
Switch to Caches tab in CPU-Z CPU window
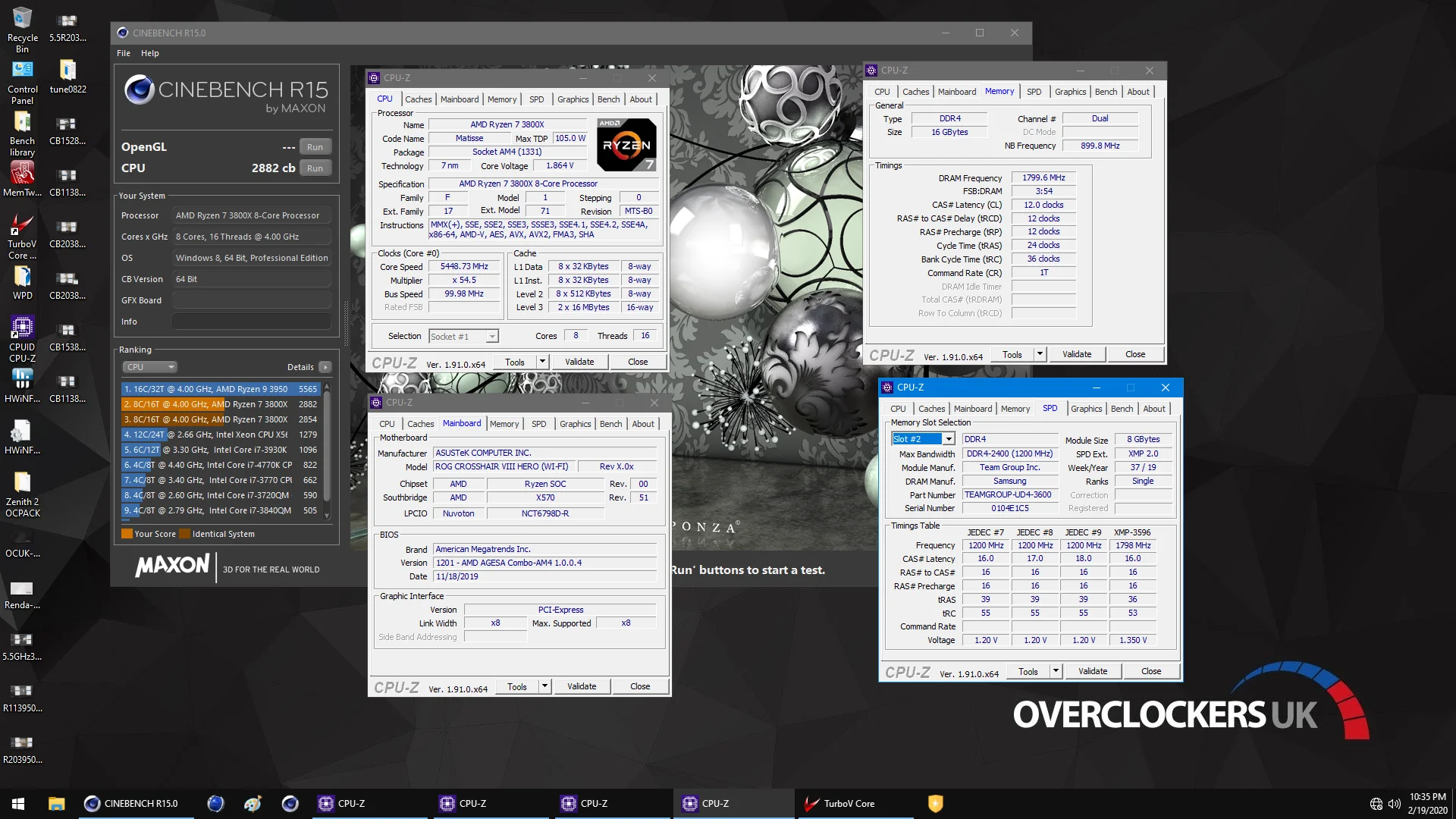418,99
